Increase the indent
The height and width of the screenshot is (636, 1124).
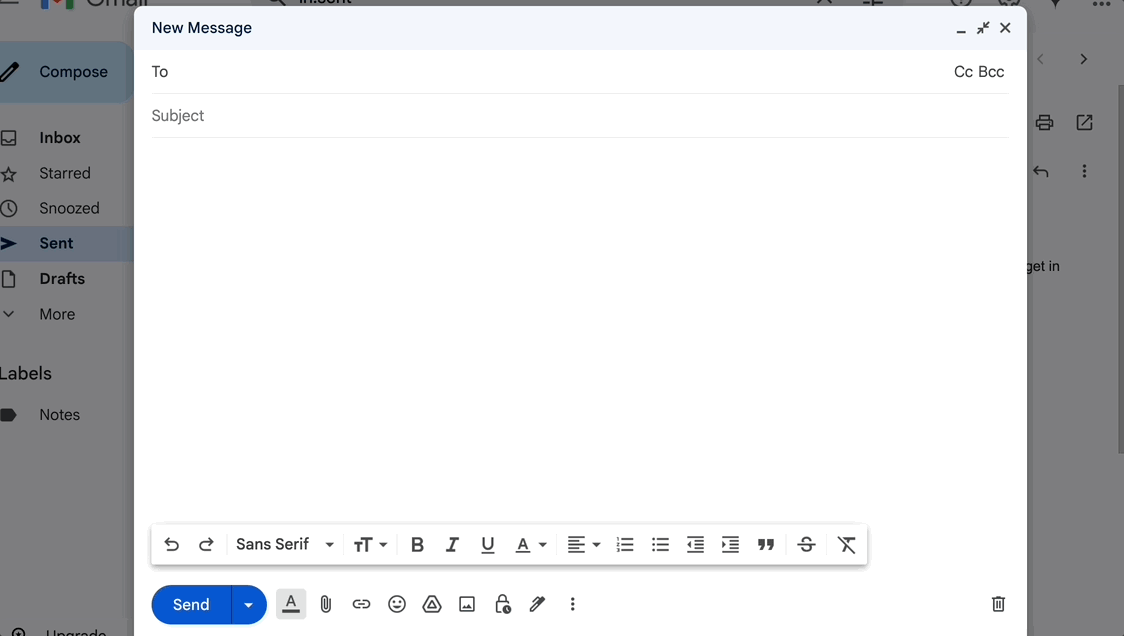click(x=730, y=545)
